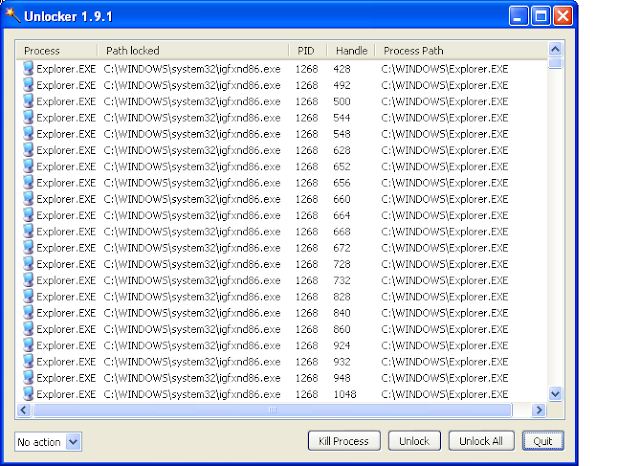This screenshot has width=640, height=466.
Task: Click the vertical scrollbar down arrow
Action: tap(555, 394)
